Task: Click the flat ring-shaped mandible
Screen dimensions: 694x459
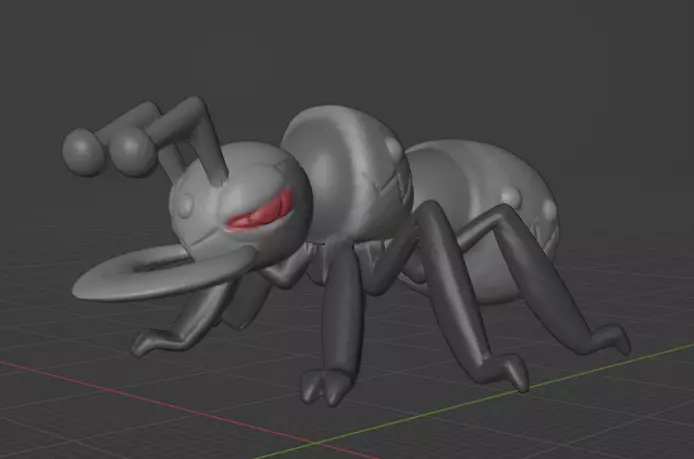Action: [x=164, y=273]
